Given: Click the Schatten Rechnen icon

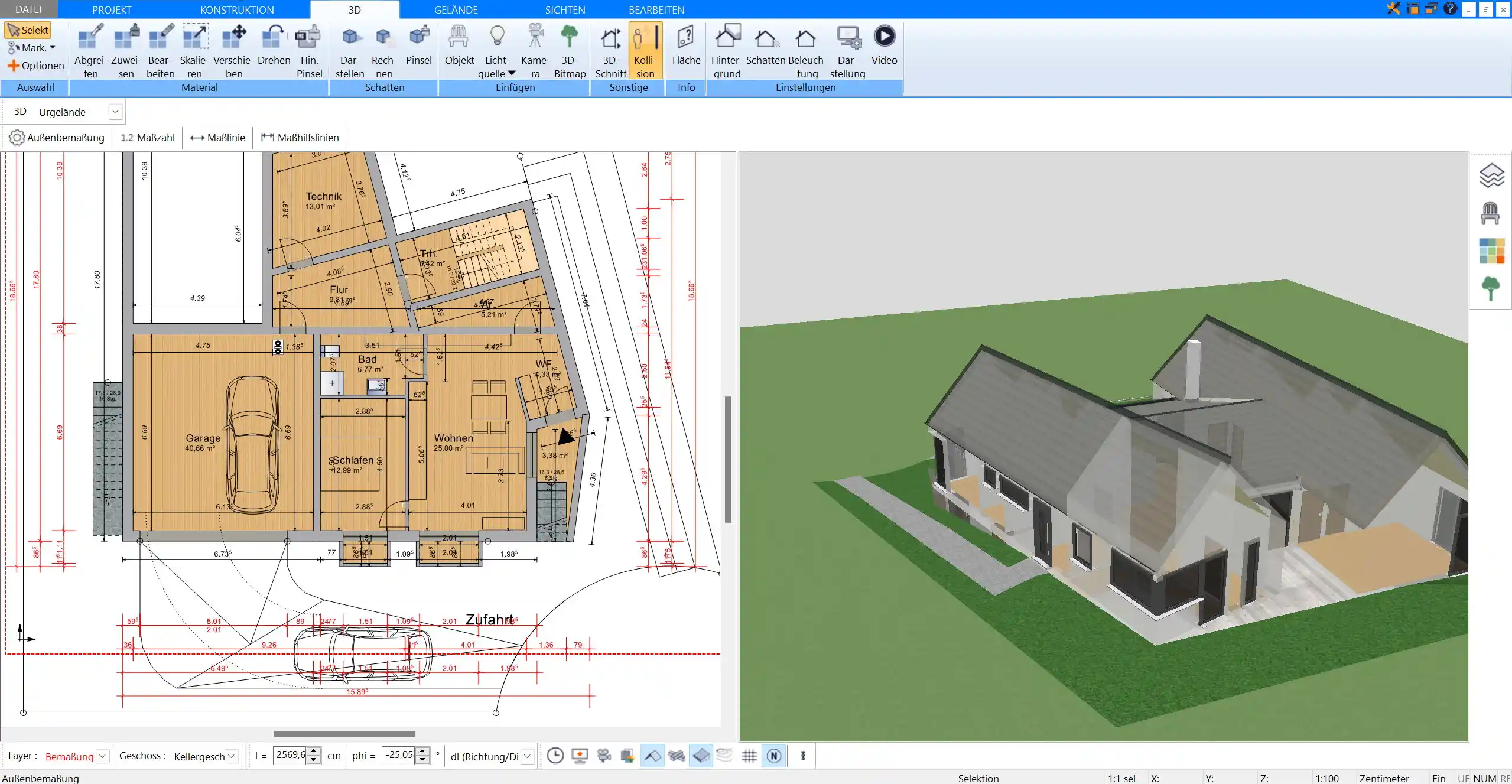Looking at the screenshot, I should tap(384, 51).
